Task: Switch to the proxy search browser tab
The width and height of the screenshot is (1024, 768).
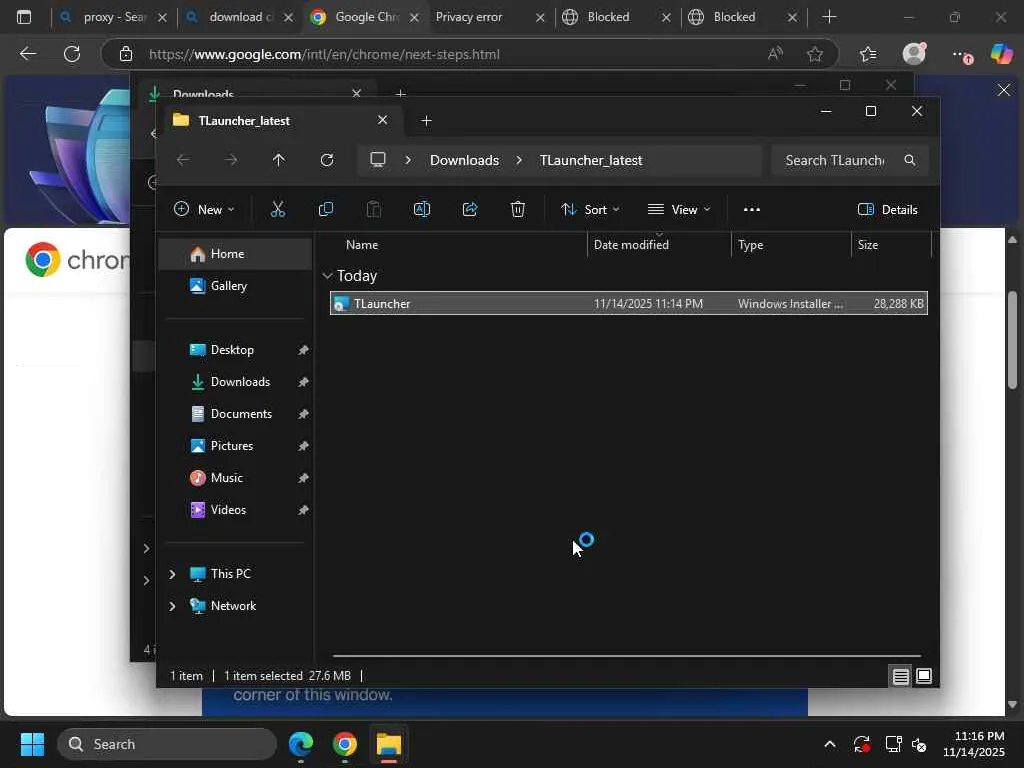Action: (112, 17)
